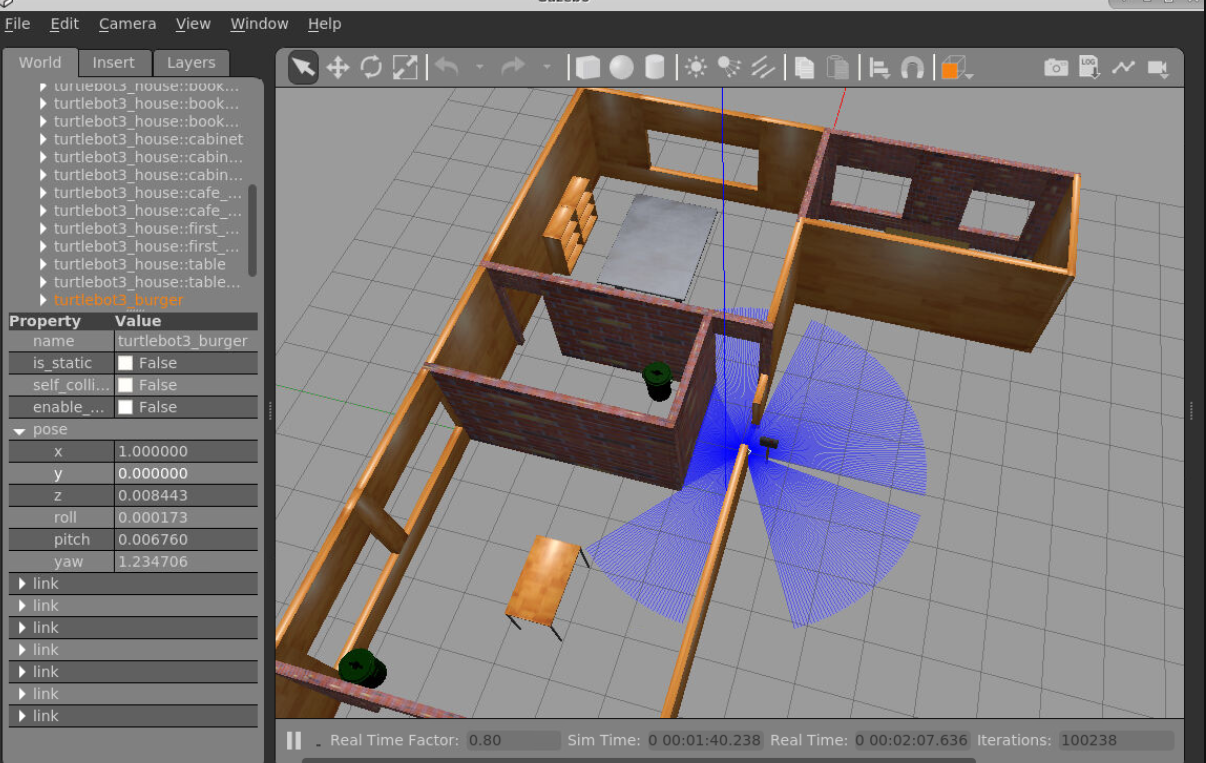Open the Edit menu
The width and height of the screenshot is (1206, 763).
64,23
